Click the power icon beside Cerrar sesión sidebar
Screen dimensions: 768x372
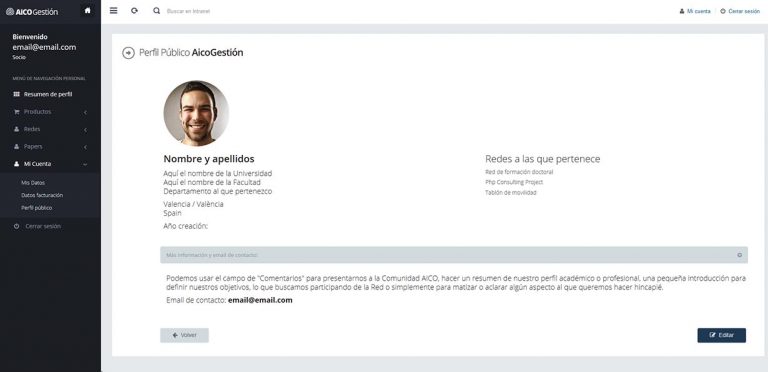[17, 227]
